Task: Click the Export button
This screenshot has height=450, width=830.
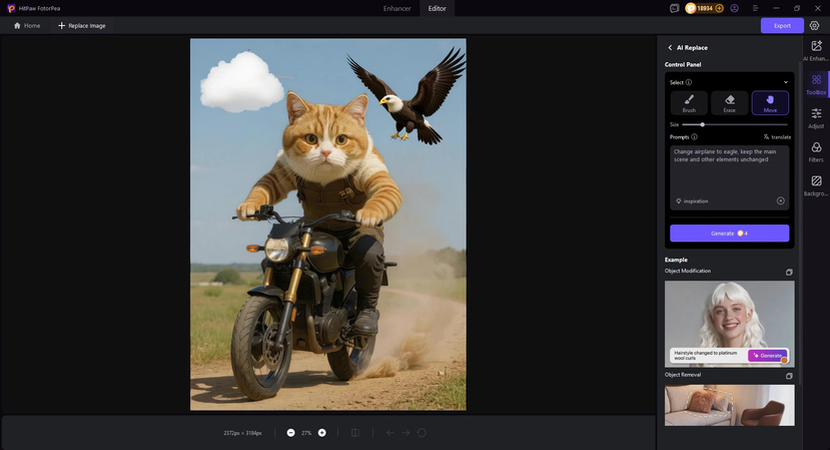Action: [782, 25]
